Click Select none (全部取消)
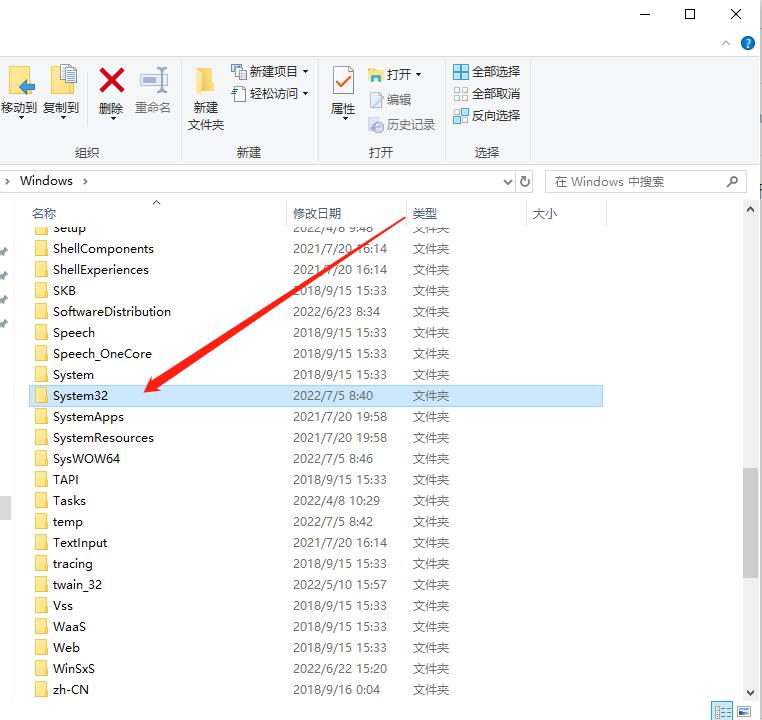 [486, 94]
